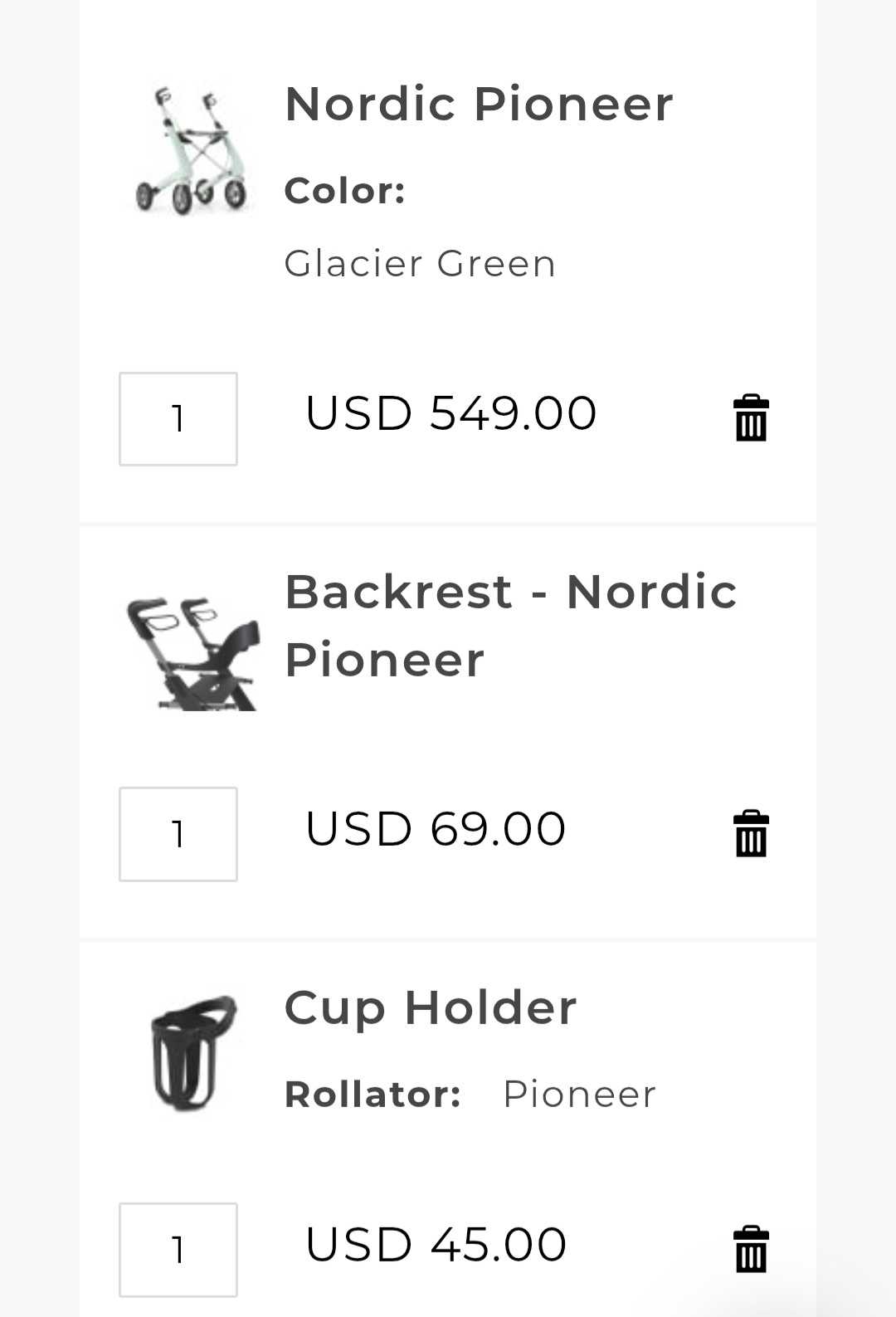
Task: Follow the Cup Holder title link
Action: pyautogui.click(x=430, y=1008)
